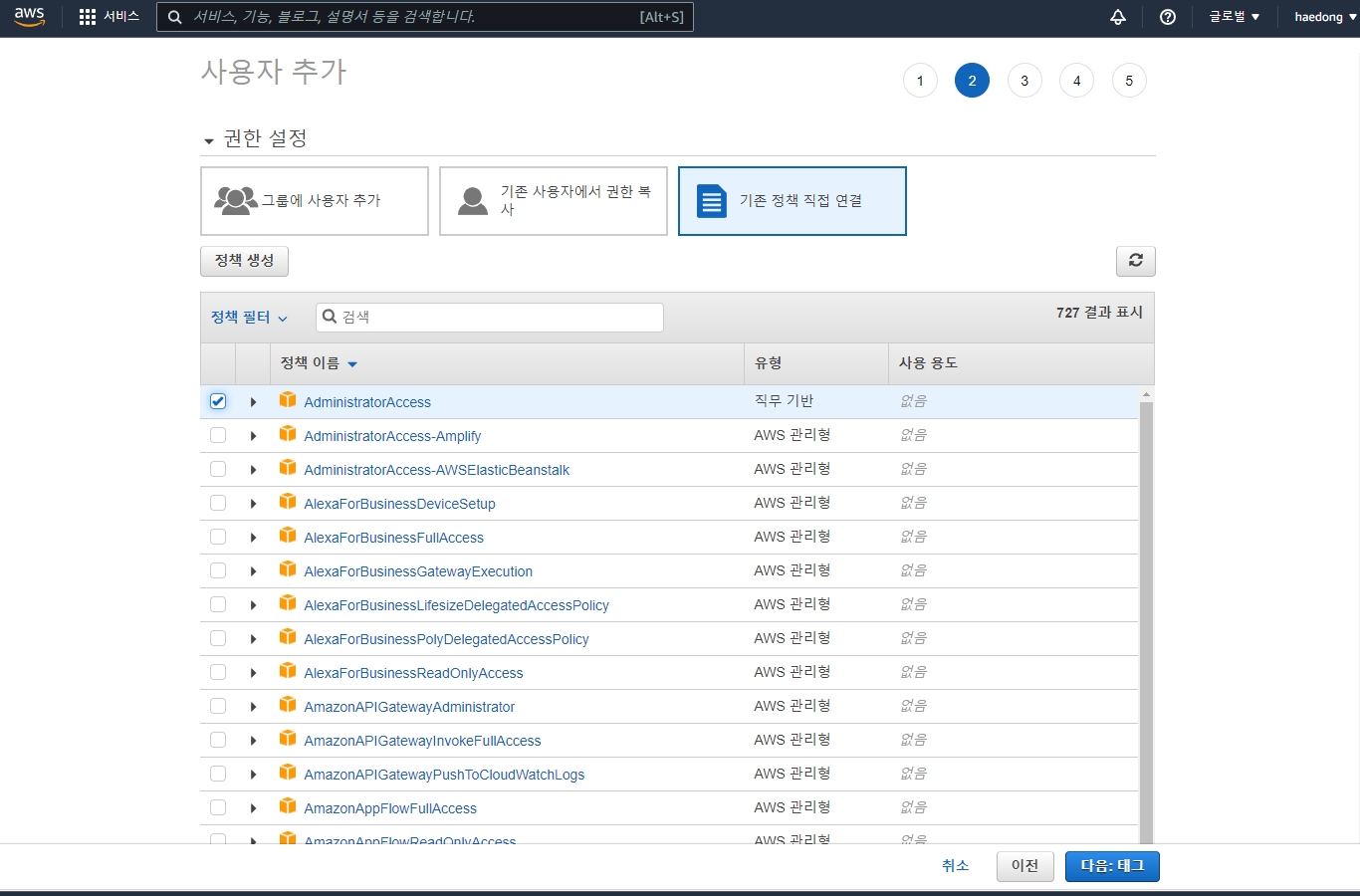1360x896 pixels.
Task: Select the add user to group icon
Action: click(x=236, y=200)
